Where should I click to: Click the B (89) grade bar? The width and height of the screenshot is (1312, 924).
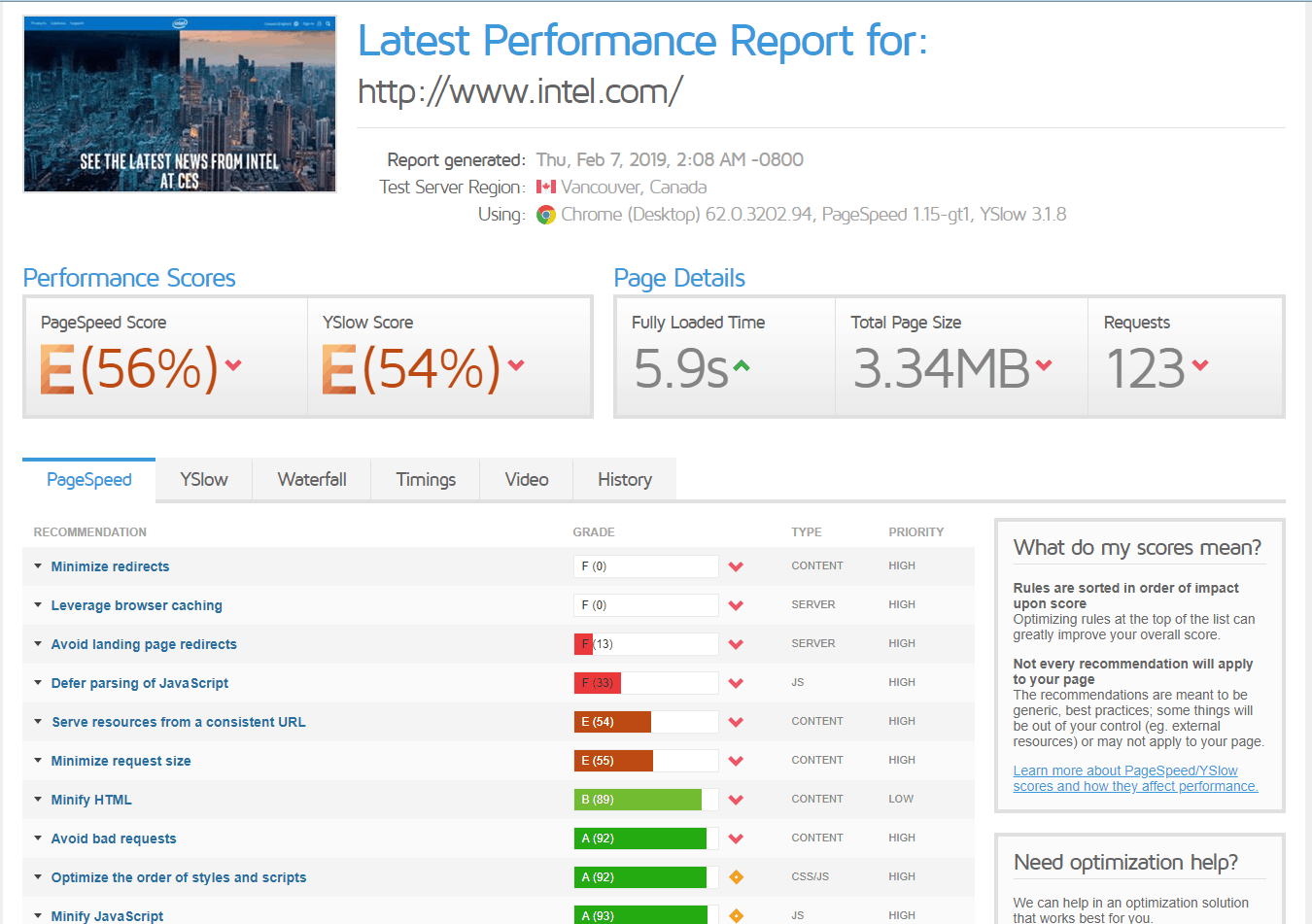point(646,800)
